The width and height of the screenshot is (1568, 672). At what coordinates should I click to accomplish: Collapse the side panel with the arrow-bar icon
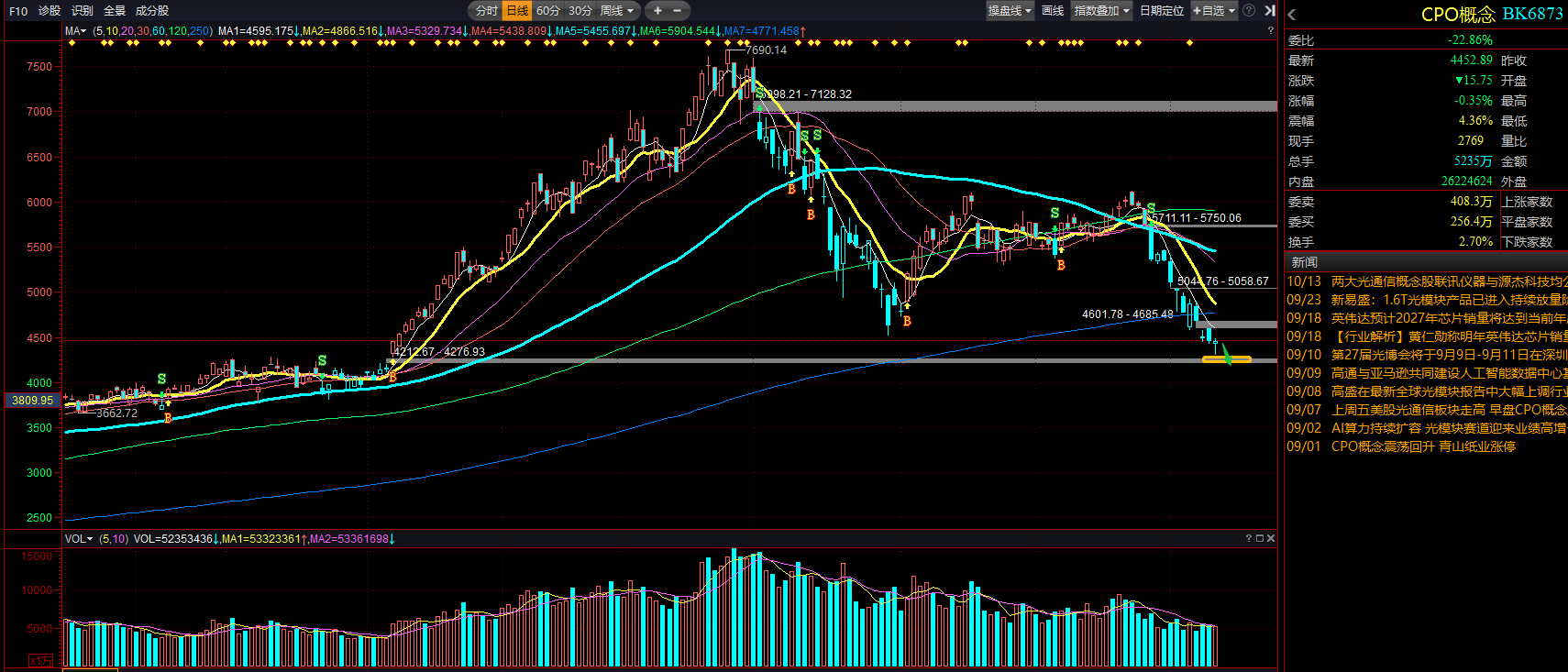(x=1270, y=10)
